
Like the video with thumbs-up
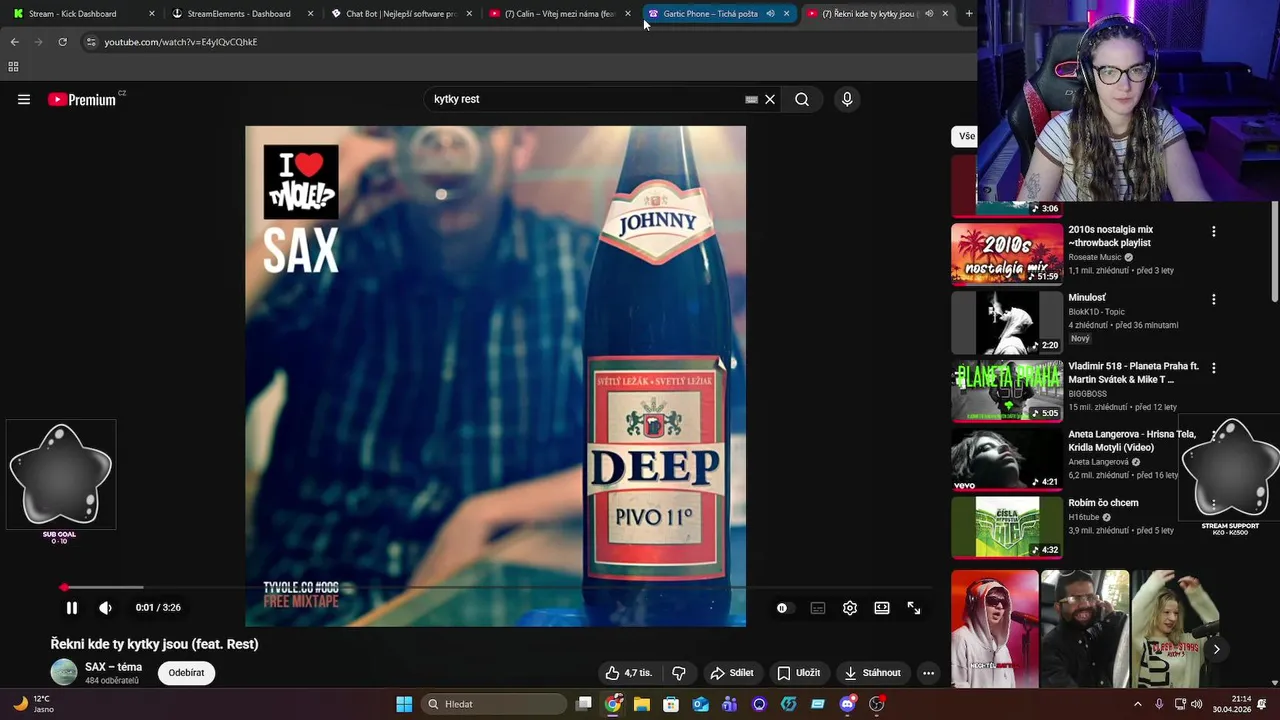628,673
